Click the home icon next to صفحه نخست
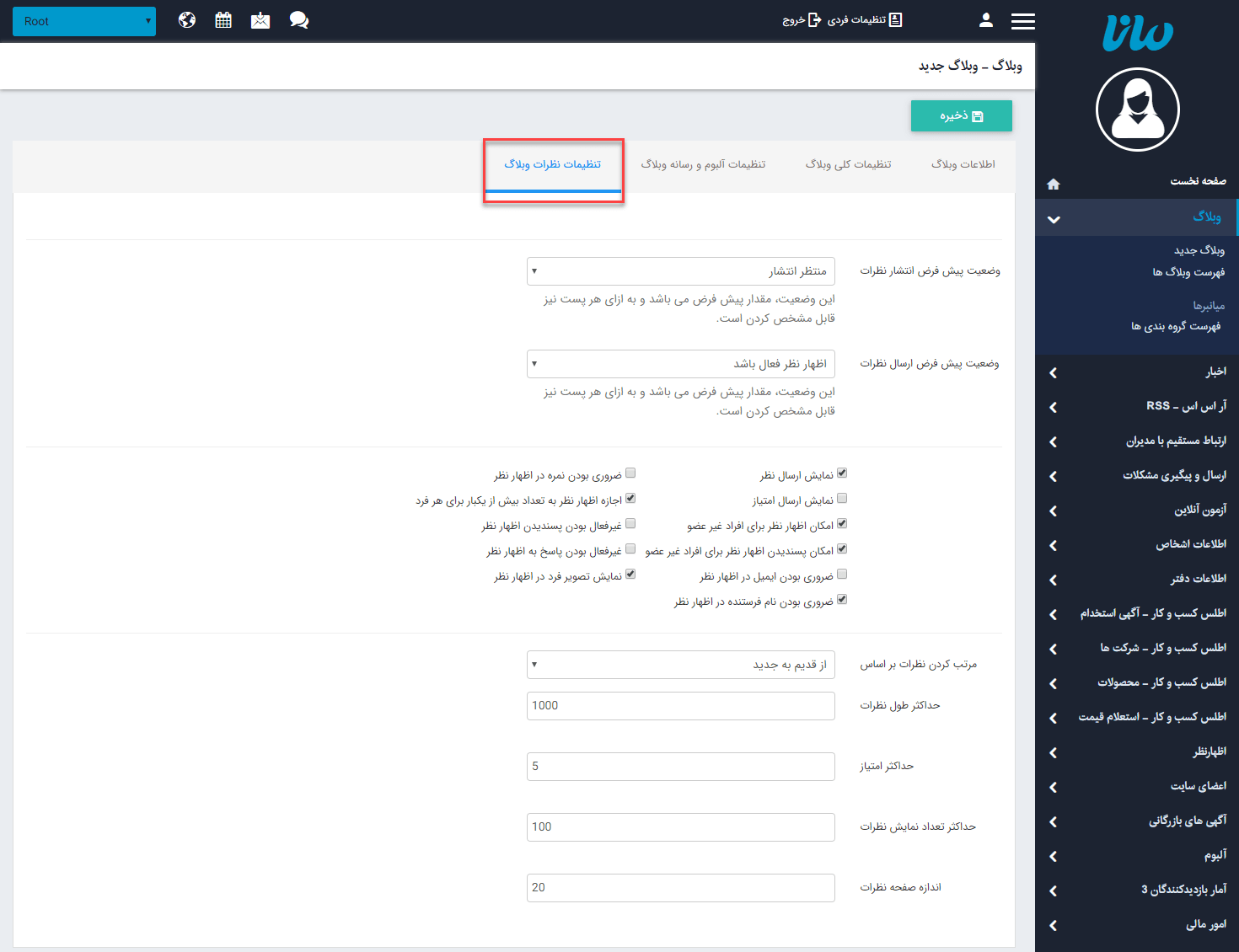This screenshot has width=1239, height=952. [x=1053, y=184]
